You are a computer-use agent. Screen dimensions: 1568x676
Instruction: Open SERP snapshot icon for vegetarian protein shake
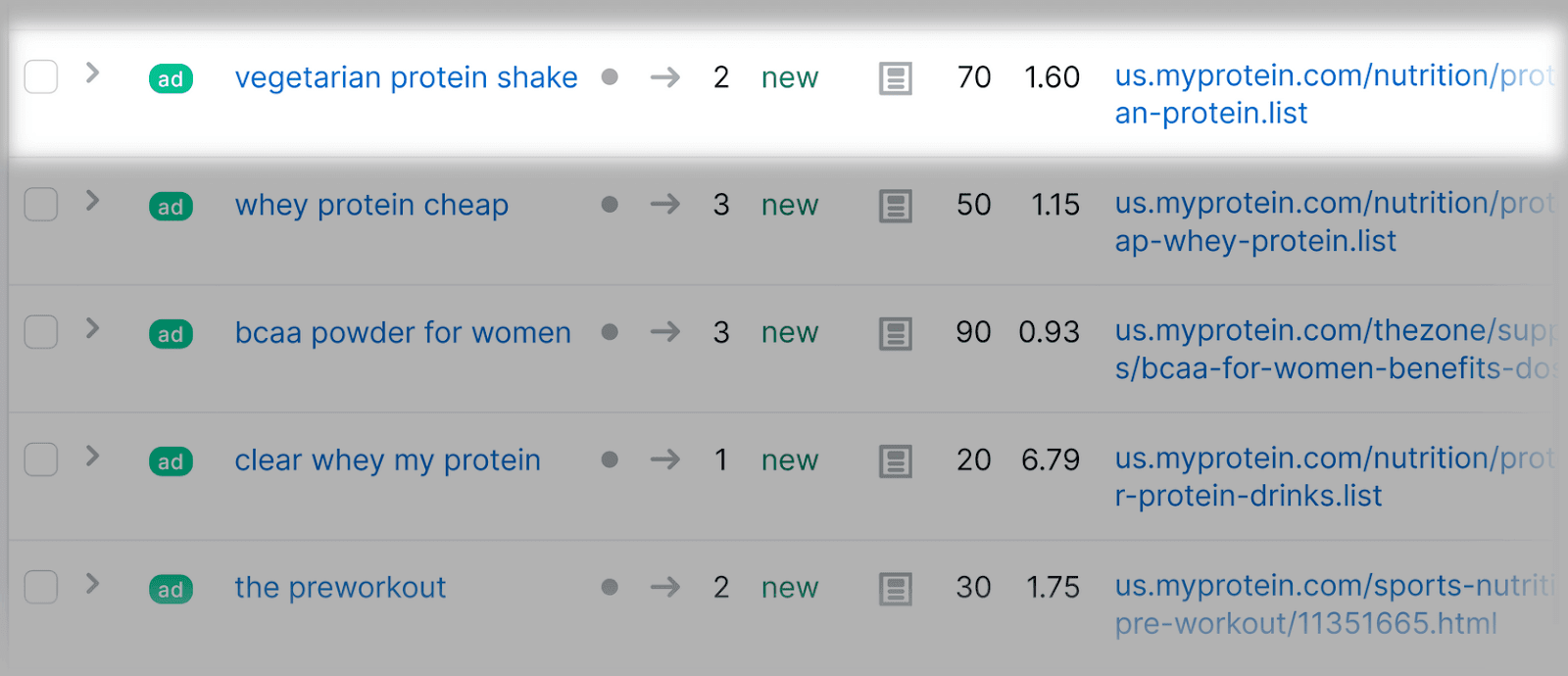pyautogui.click(x=895, y=78)
